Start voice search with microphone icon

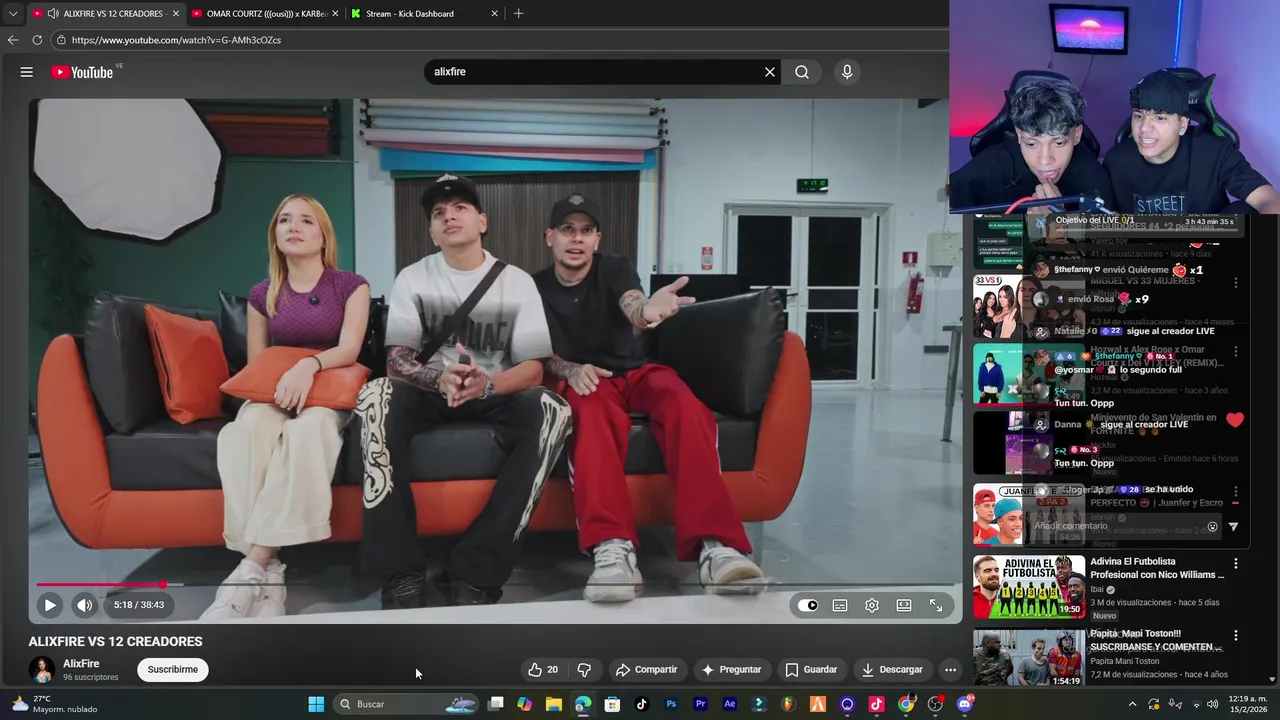tap(847, 72)
